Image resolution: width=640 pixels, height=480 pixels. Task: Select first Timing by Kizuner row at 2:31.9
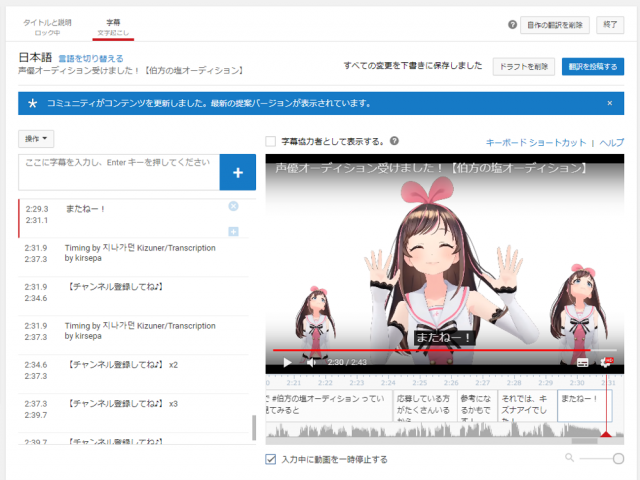pyautogui.click(x=133, y=257)
